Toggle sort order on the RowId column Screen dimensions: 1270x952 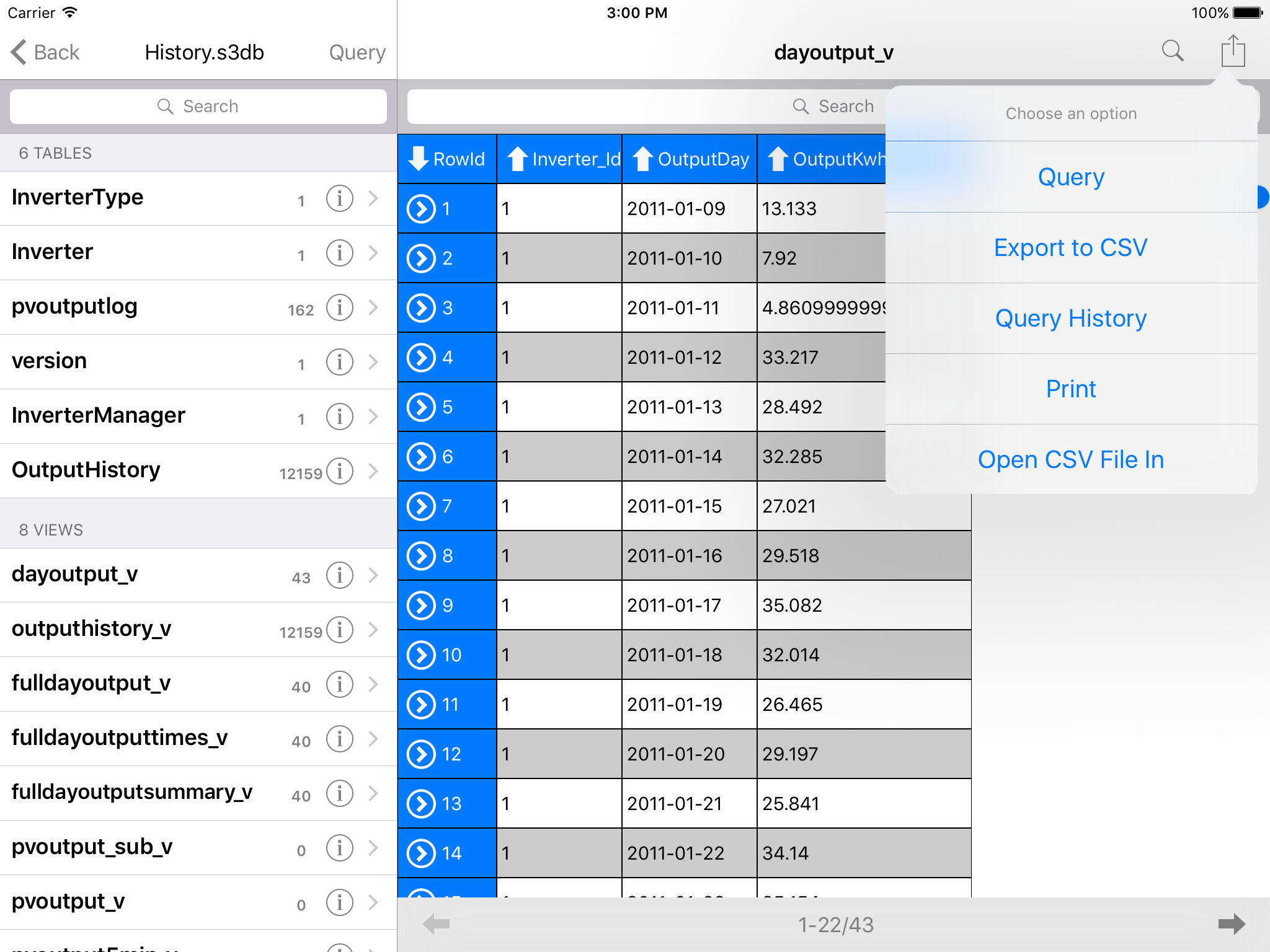click(x=446, y=159)
